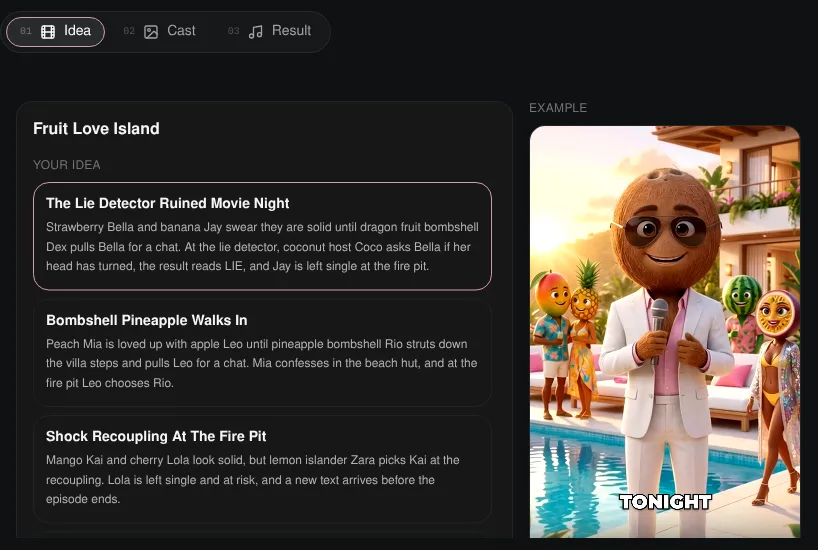Click the music note icon beside Result
This screenshot has width=818, height=550.
(256, 32)
